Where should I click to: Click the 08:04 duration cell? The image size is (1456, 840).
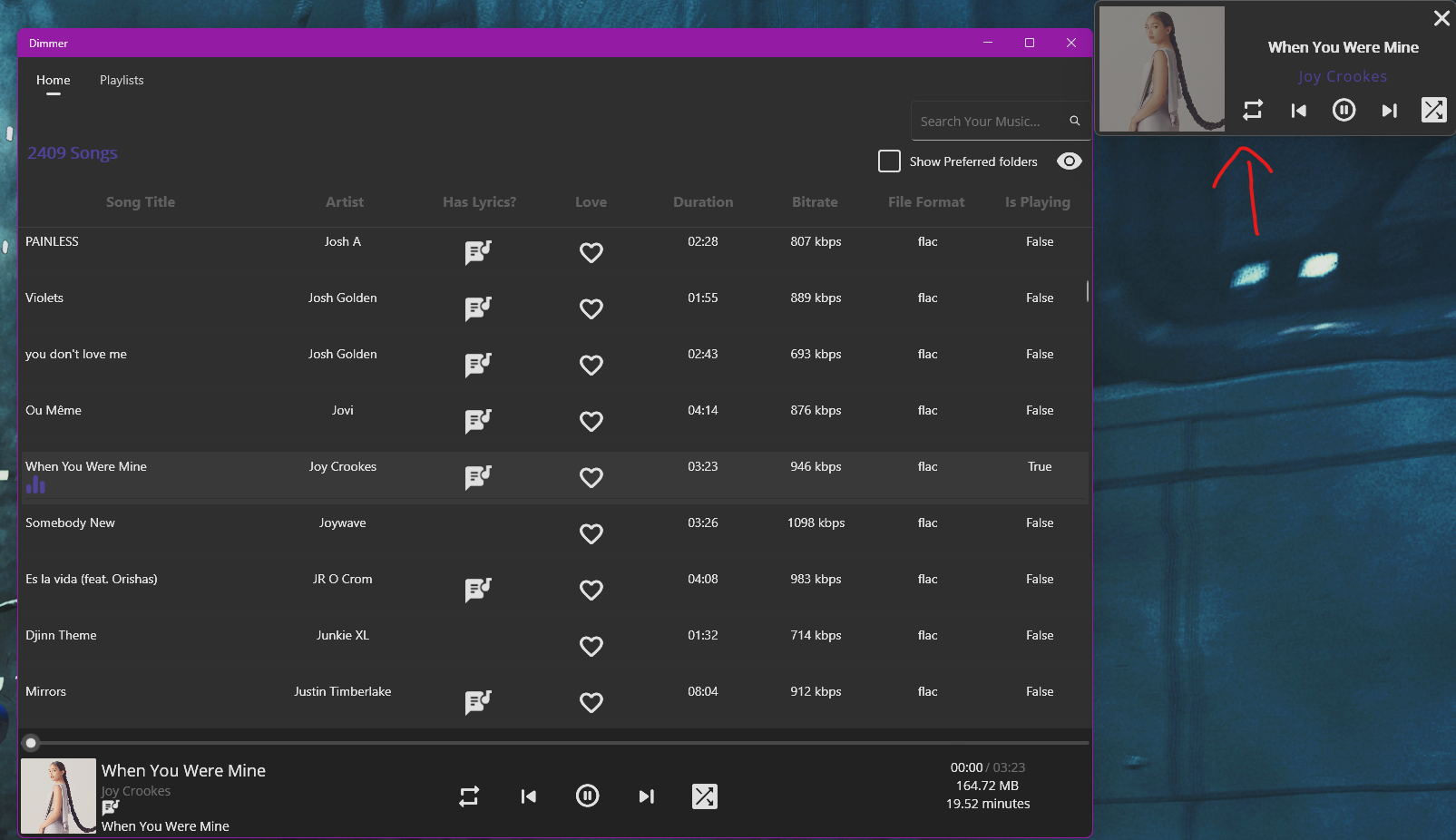[x=703, y=691]
